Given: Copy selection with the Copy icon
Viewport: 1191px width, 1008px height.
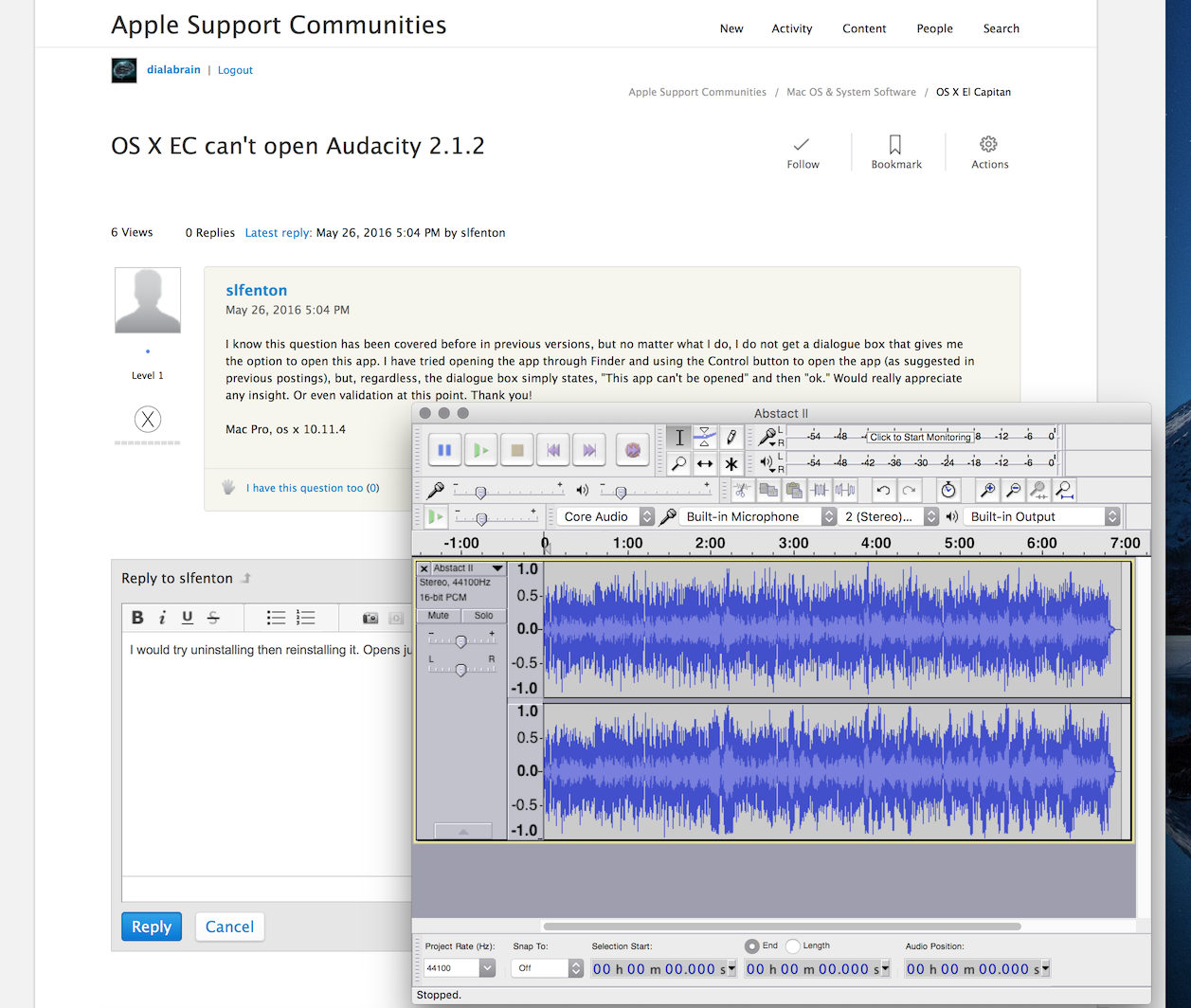Looking at the screenshot, I should click(x=768, y=490).
